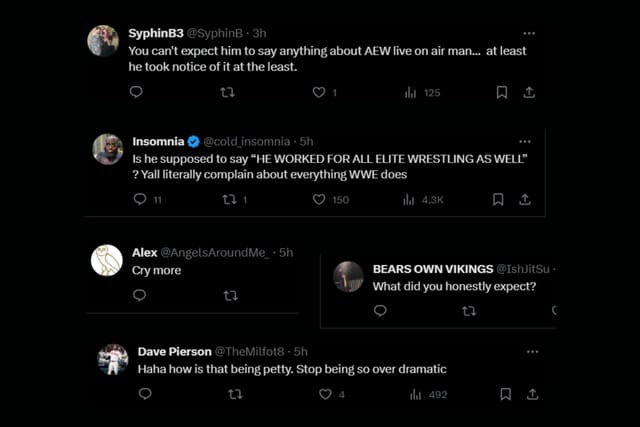Reply to BEARS OWN VIKINGS tweet

[x=380, y=311]
